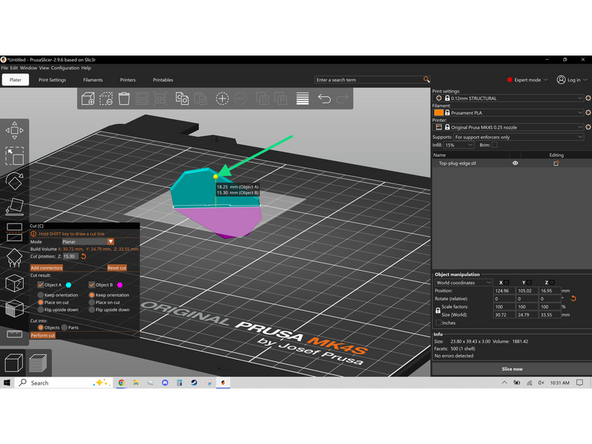Click the reset cut position arrow
The height and width of the screenshot is (444, 592).
pyautogui.click(x=83, y=256)
